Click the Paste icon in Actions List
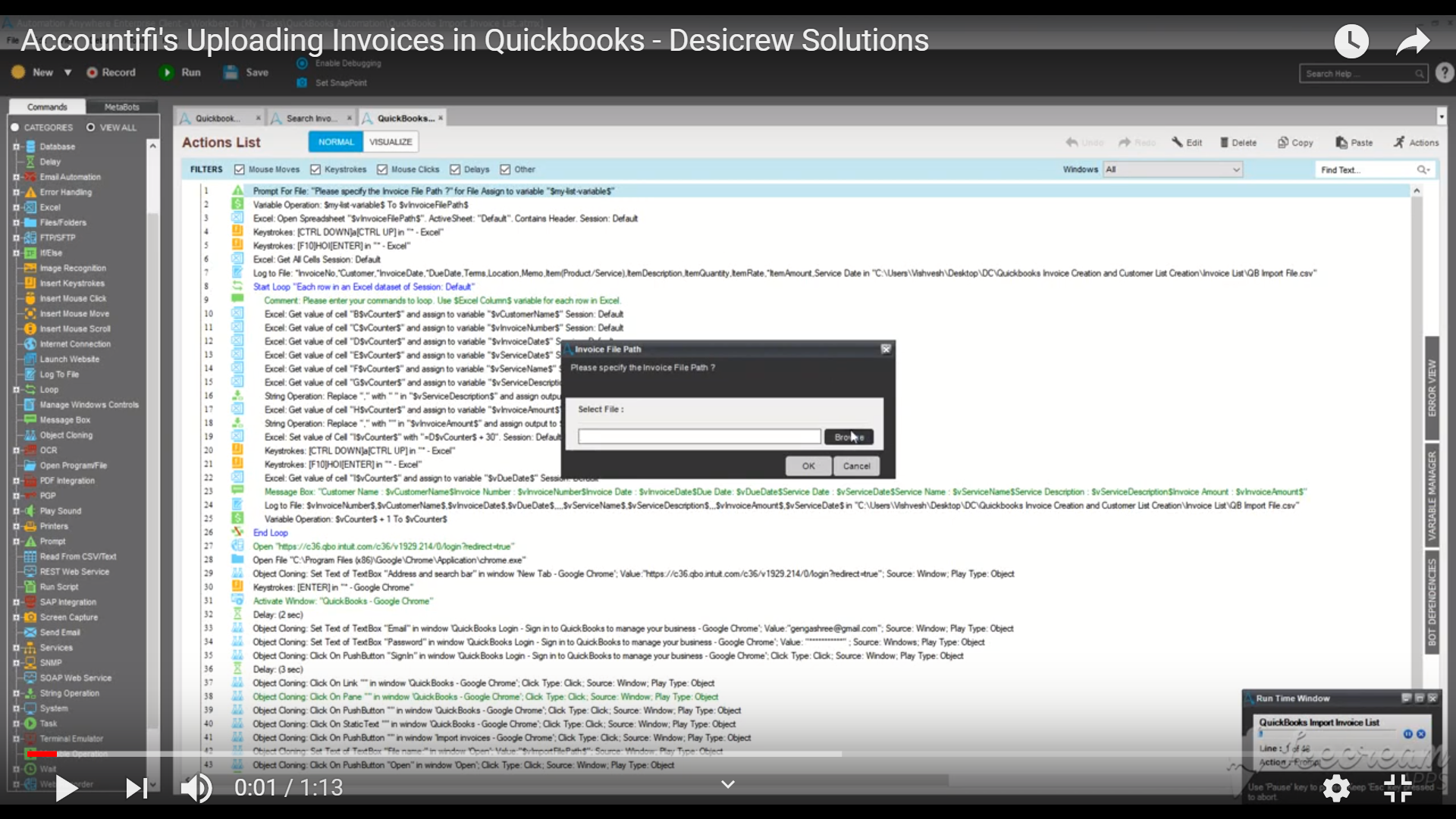This screenshot has width=1456, height=819. coord(1341,143)
